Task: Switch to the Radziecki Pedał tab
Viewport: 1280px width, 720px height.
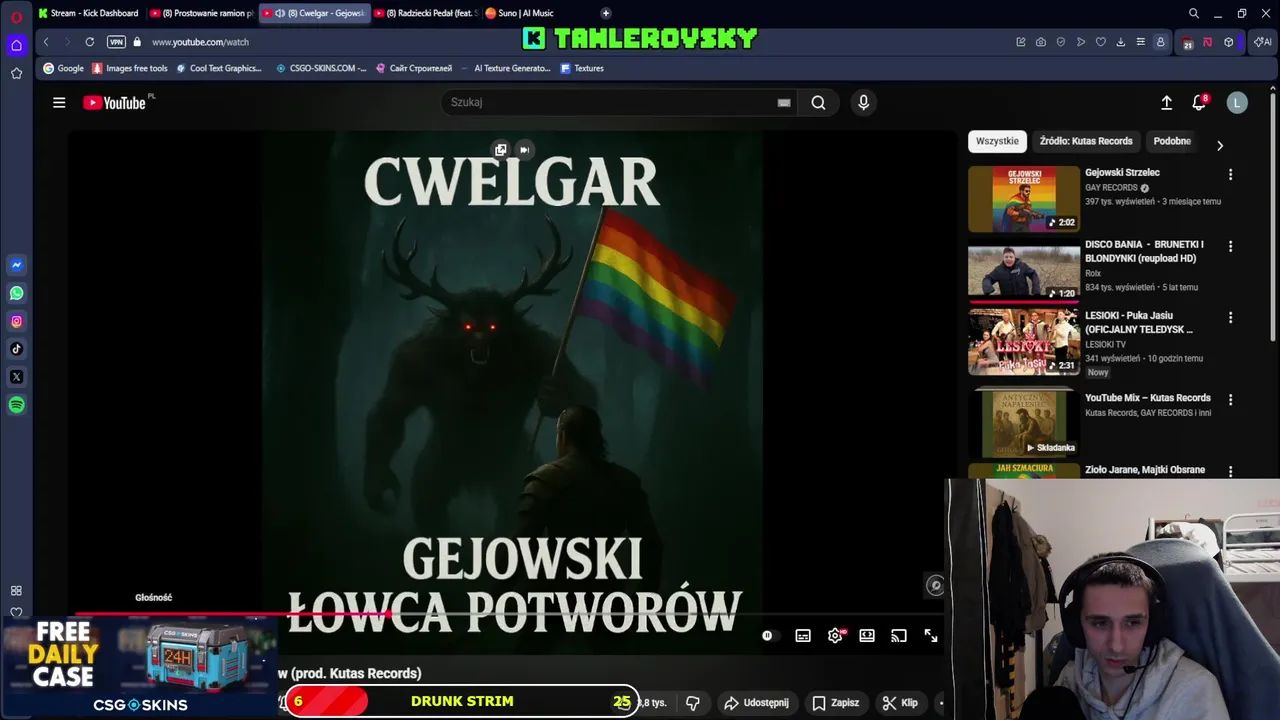Action: tap(426, 13)
